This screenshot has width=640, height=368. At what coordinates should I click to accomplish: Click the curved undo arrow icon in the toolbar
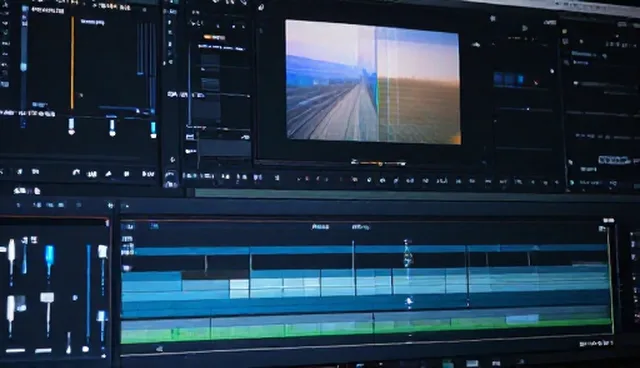[x=76, y=173]
